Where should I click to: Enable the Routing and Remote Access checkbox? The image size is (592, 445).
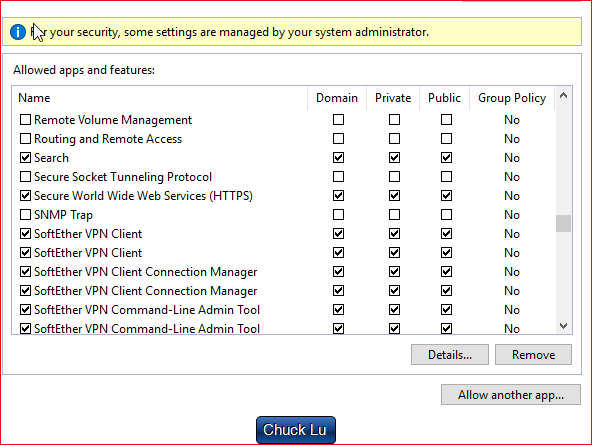25,139
